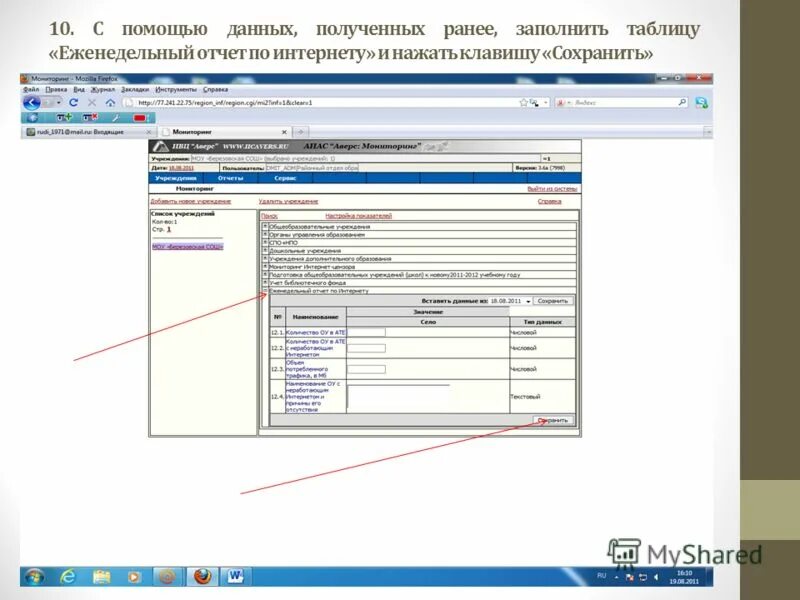Click the ИВЦ «Аверс» logo in the header

click(x=186, y=145)
